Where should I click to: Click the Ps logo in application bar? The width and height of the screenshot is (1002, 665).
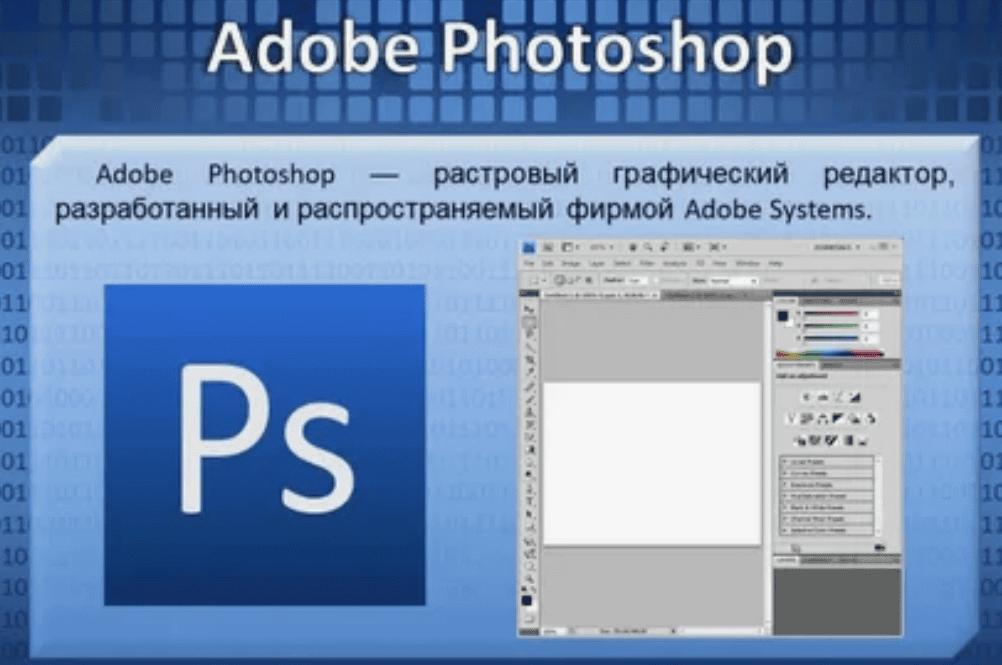pos(528,247)
